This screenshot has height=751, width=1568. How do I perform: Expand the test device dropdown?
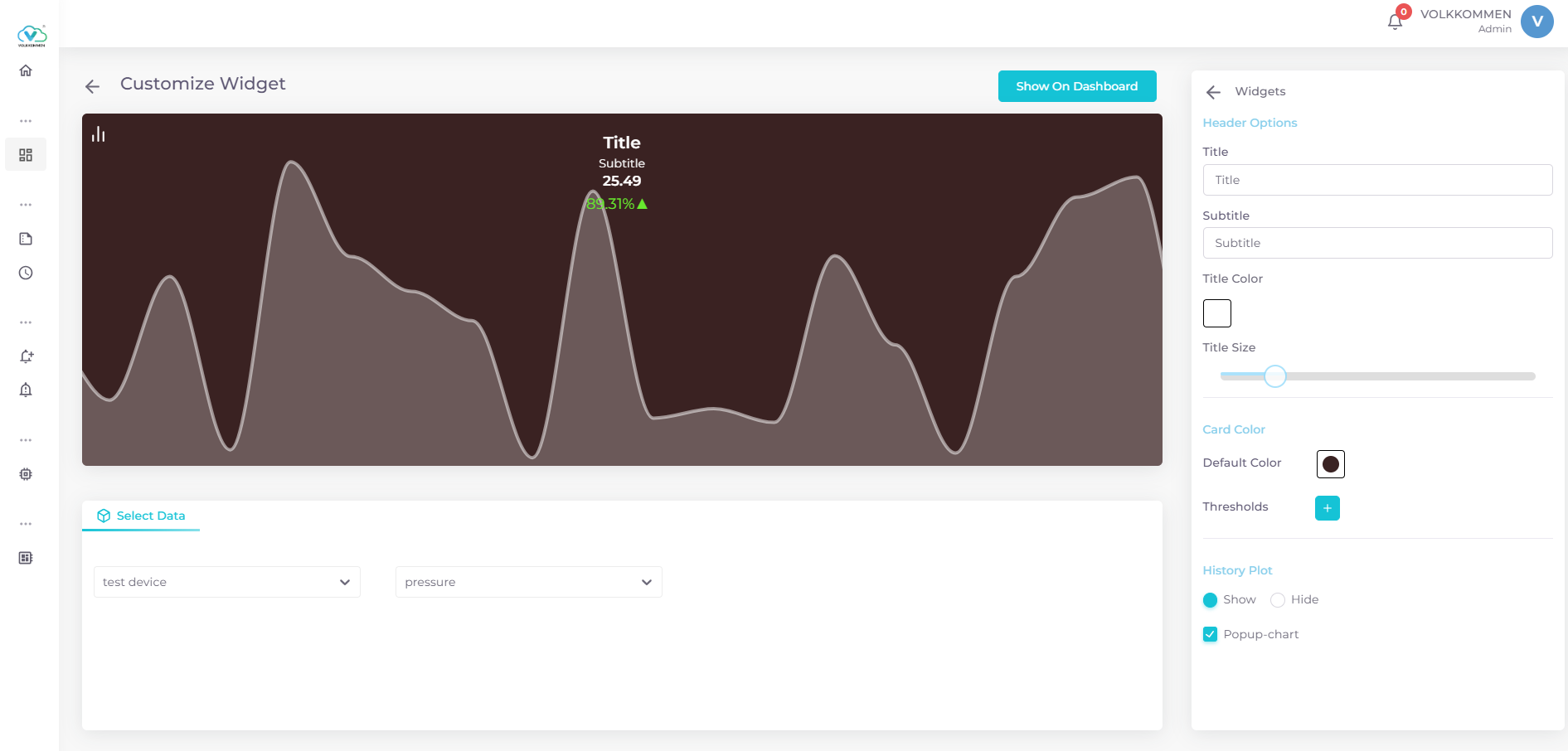click(226, 582)
